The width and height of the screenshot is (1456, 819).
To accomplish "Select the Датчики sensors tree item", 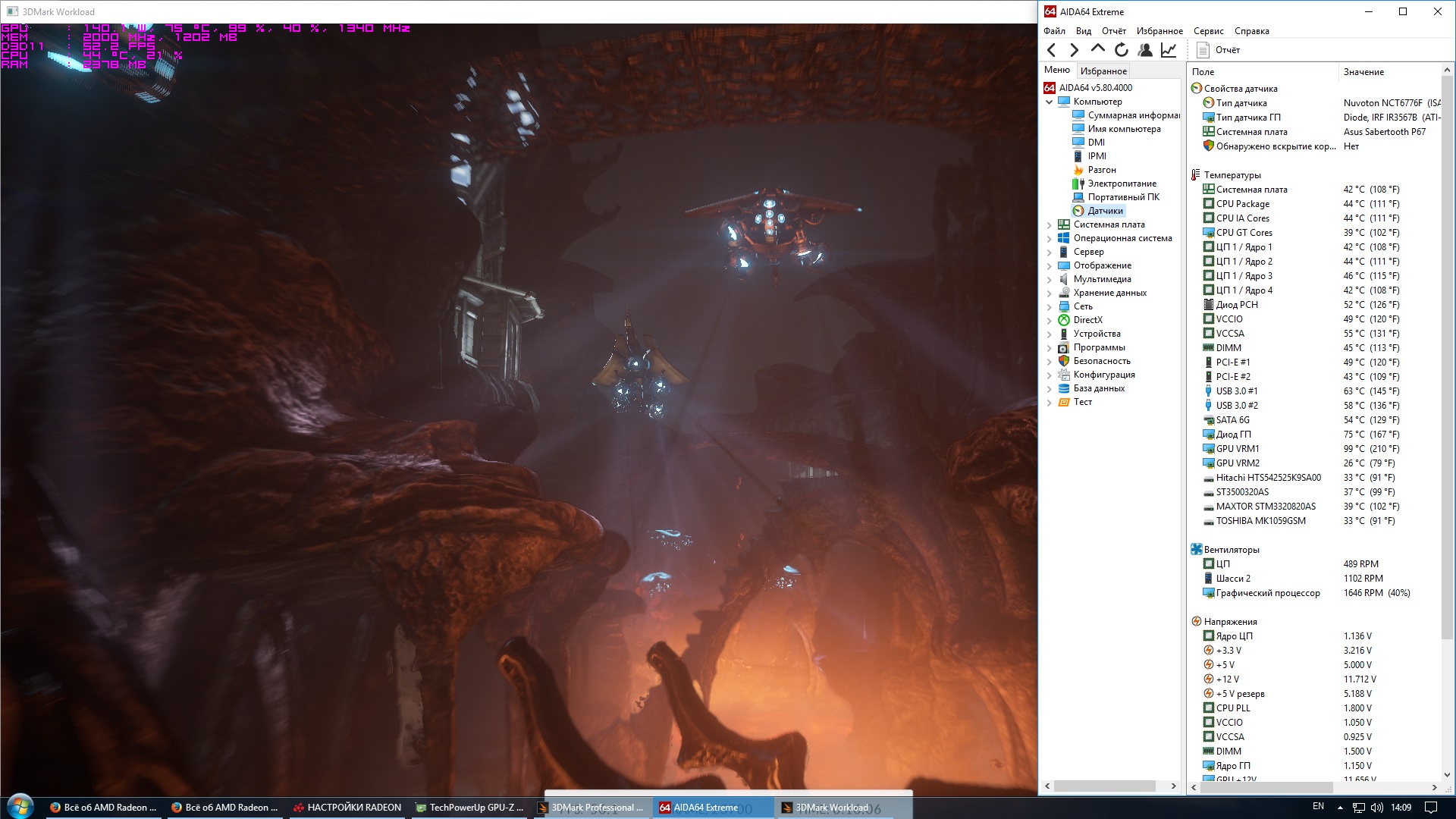I will [1105, 211].
